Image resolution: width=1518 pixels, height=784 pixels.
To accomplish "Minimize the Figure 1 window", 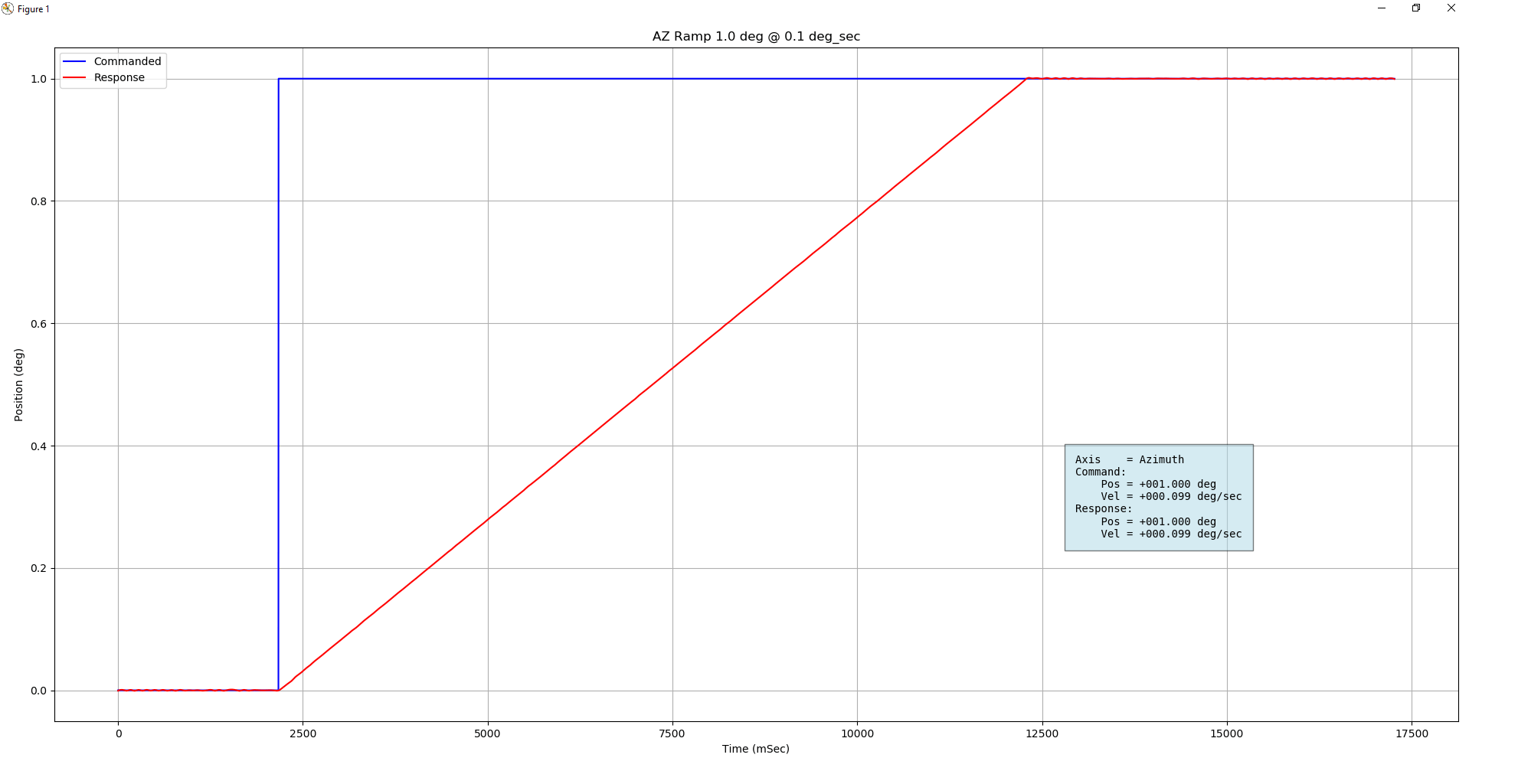I will pyautogui.click(x=1382, y=8).
